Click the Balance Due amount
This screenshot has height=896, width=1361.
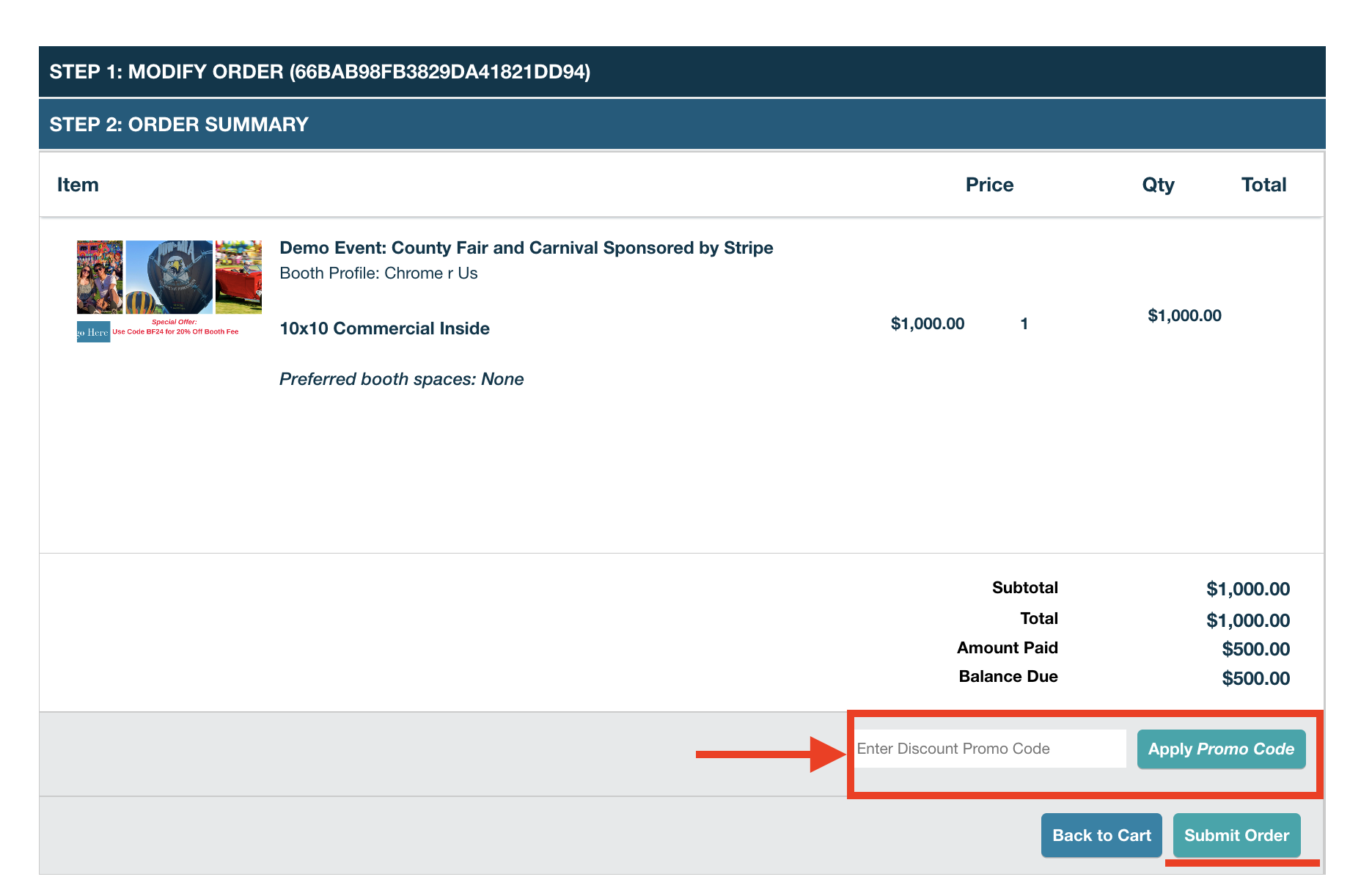tap(1255, 677)
